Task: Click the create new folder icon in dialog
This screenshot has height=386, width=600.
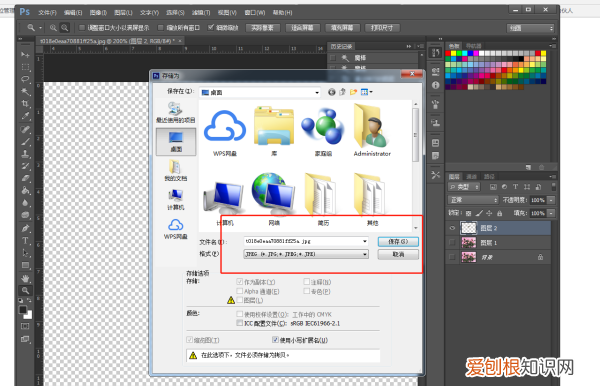Action: click(x=353, y=92)
